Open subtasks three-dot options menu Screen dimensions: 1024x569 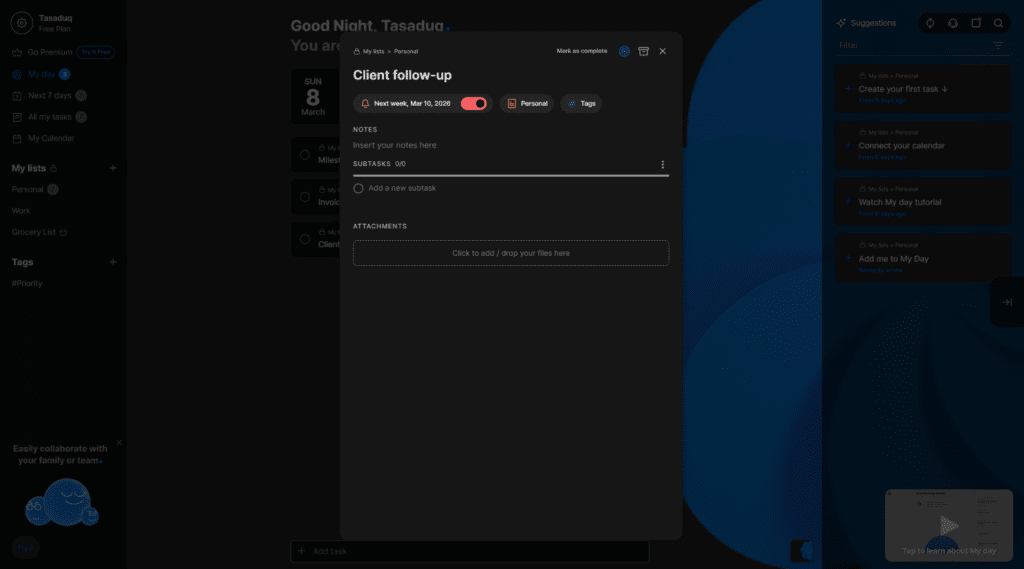[662, 165]
